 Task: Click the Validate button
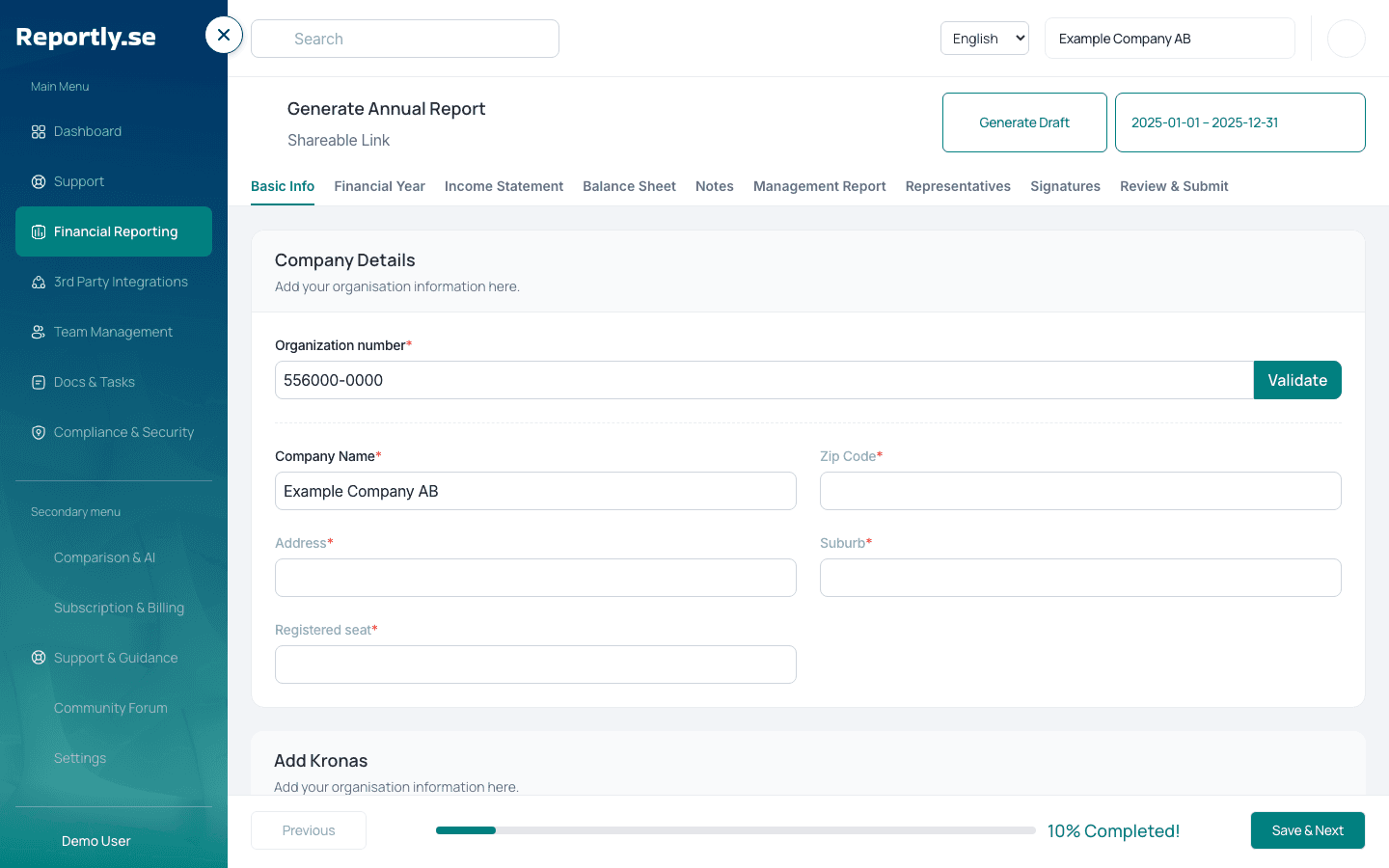click(1297, 380)
